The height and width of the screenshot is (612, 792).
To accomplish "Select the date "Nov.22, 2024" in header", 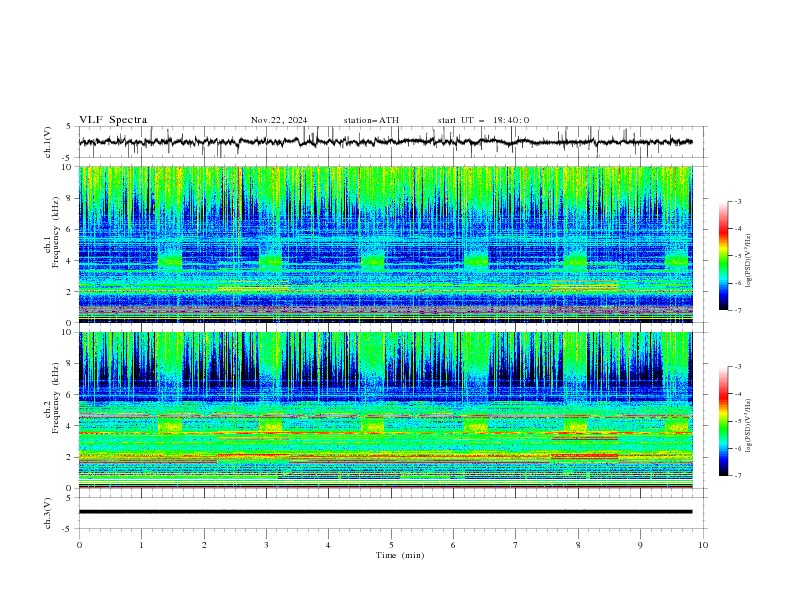I will (x=279, y=120).
